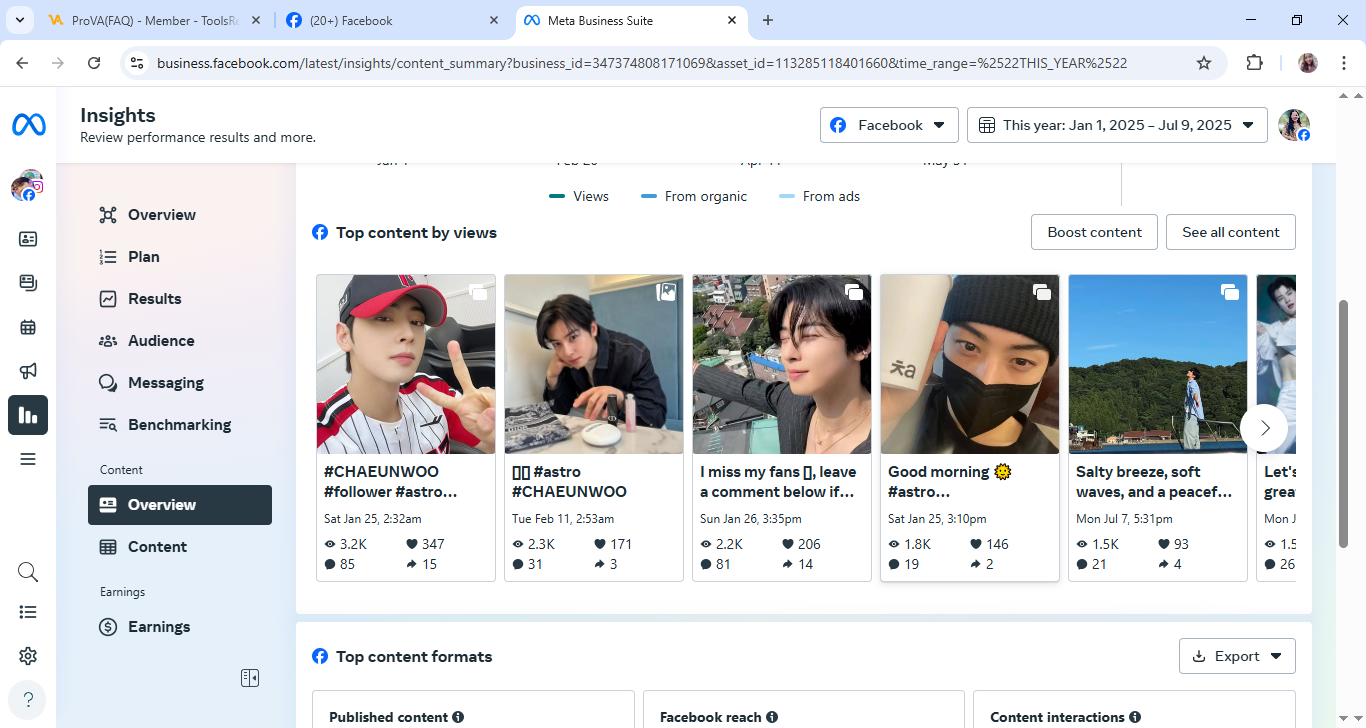
Task: Open the Chrome tab search dropdown
Action: pos(19,20)
